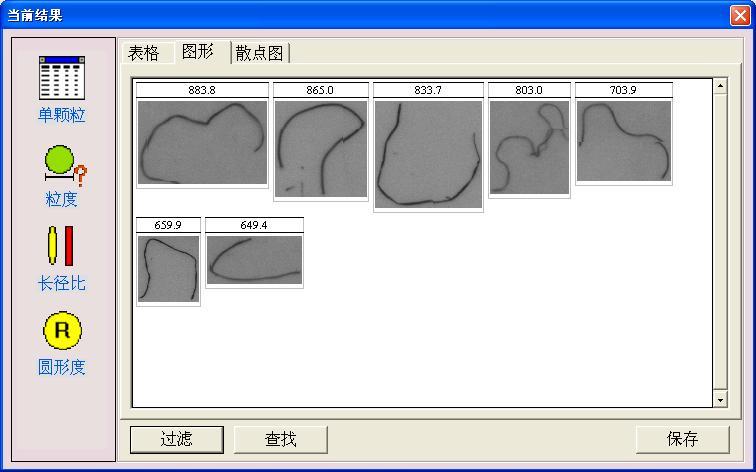Click the 圆形度 sidebar label
The height and width of the screenshot is (472, 756).
point(62,367)
